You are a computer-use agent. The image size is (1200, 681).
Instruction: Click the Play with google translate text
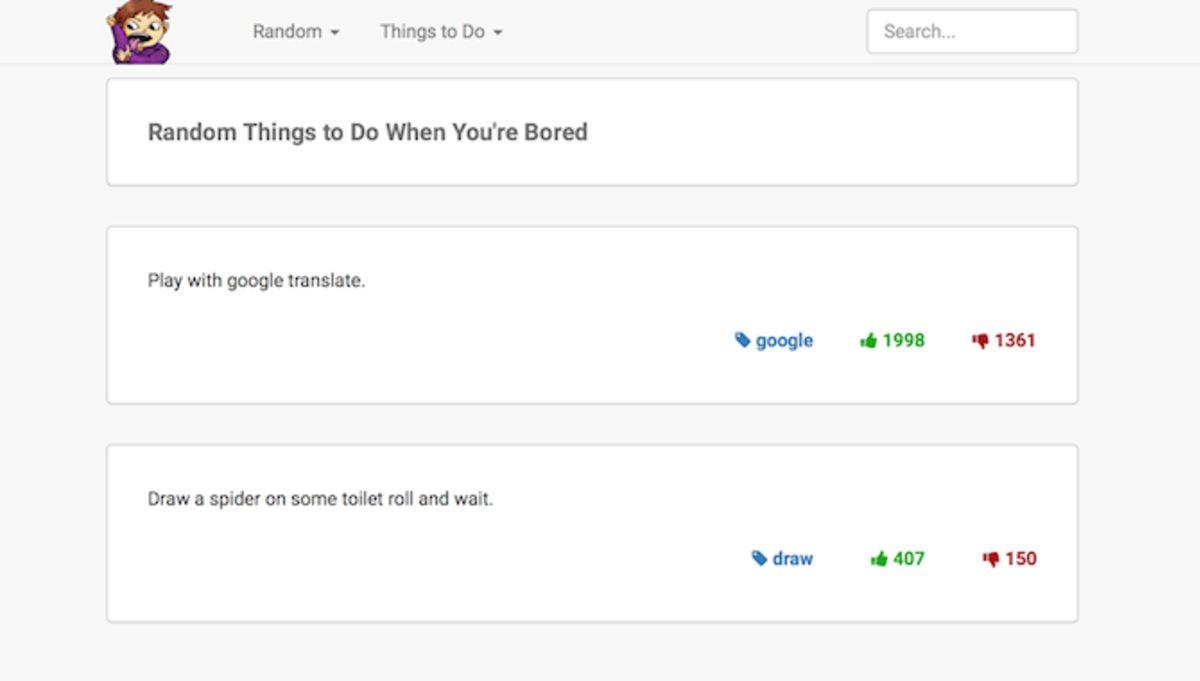point(256,281)
